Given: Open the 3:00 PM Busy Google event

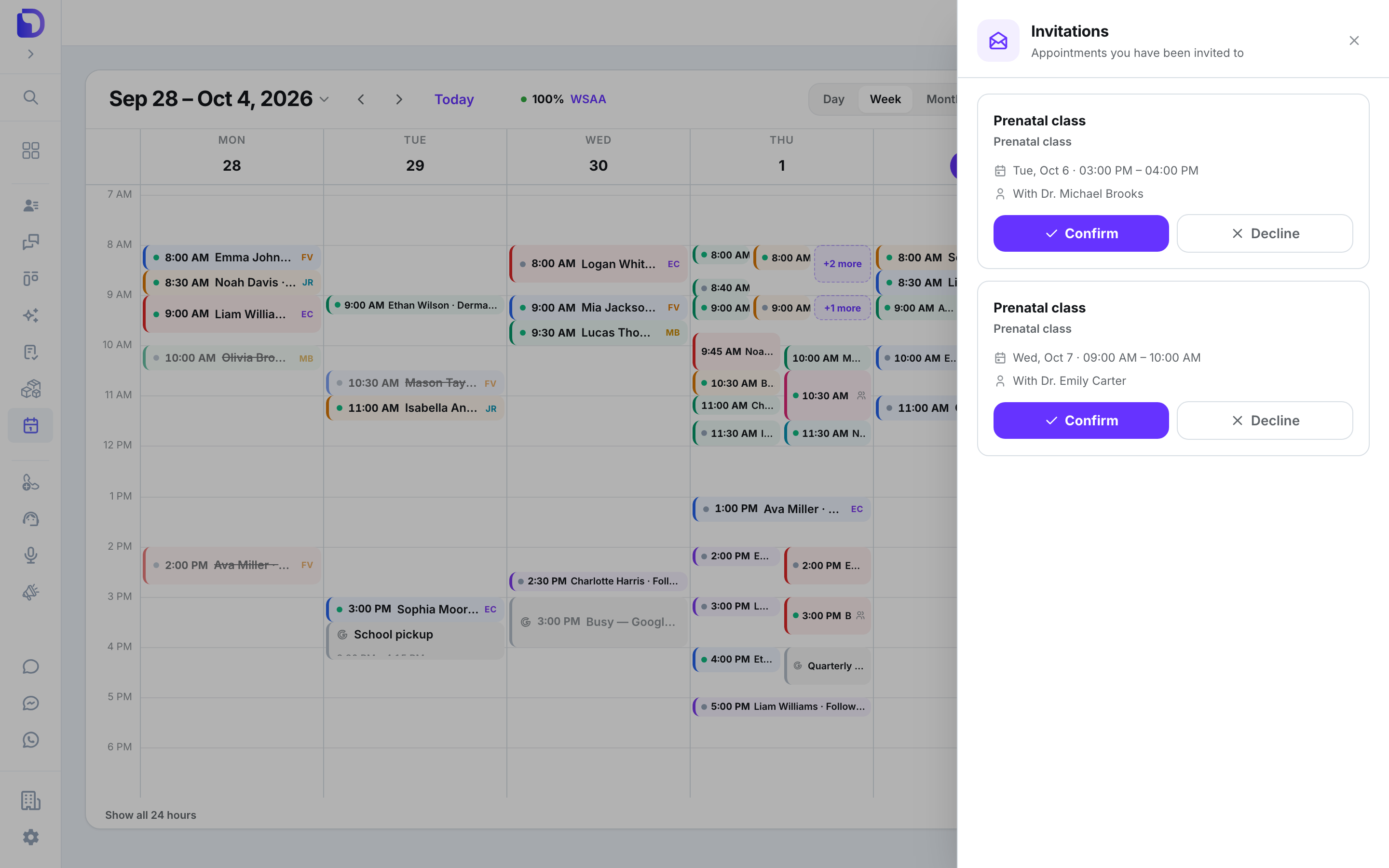Looking at the screenshot, I should 598,622.
